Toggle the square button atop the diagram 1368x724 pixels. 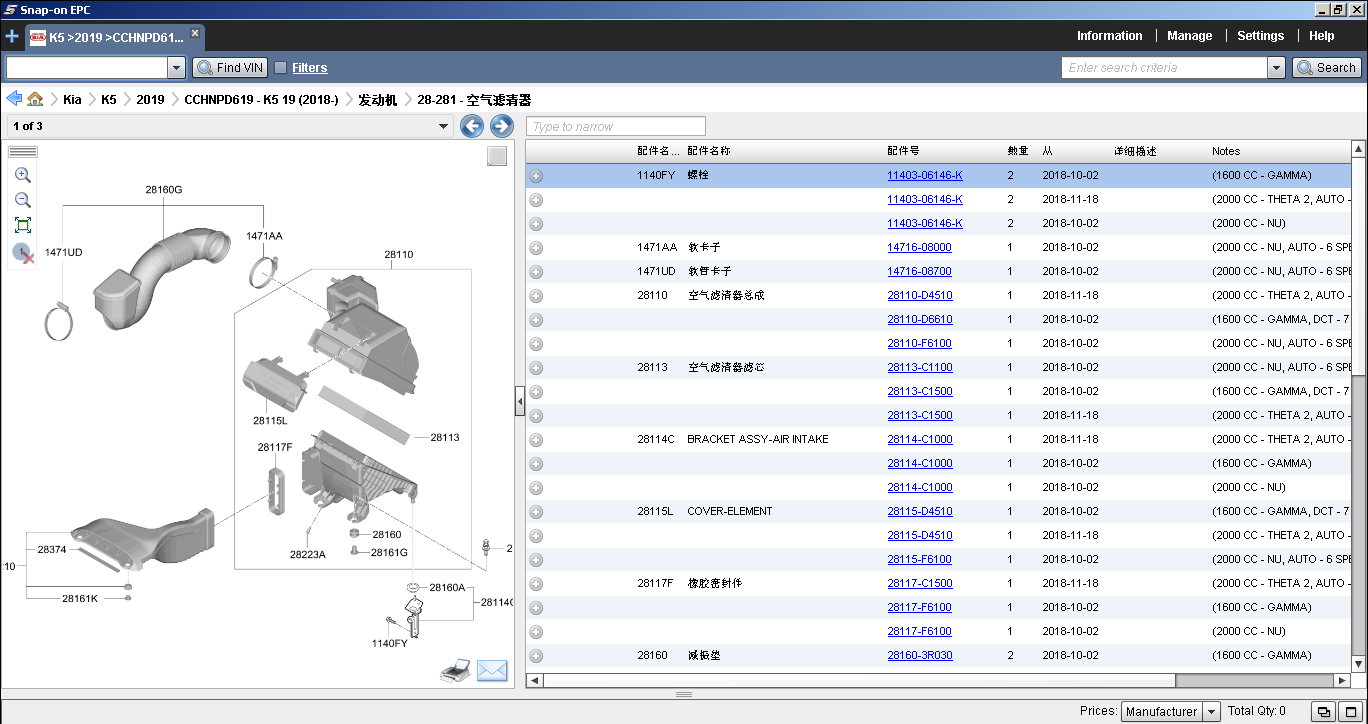(497, 157)
